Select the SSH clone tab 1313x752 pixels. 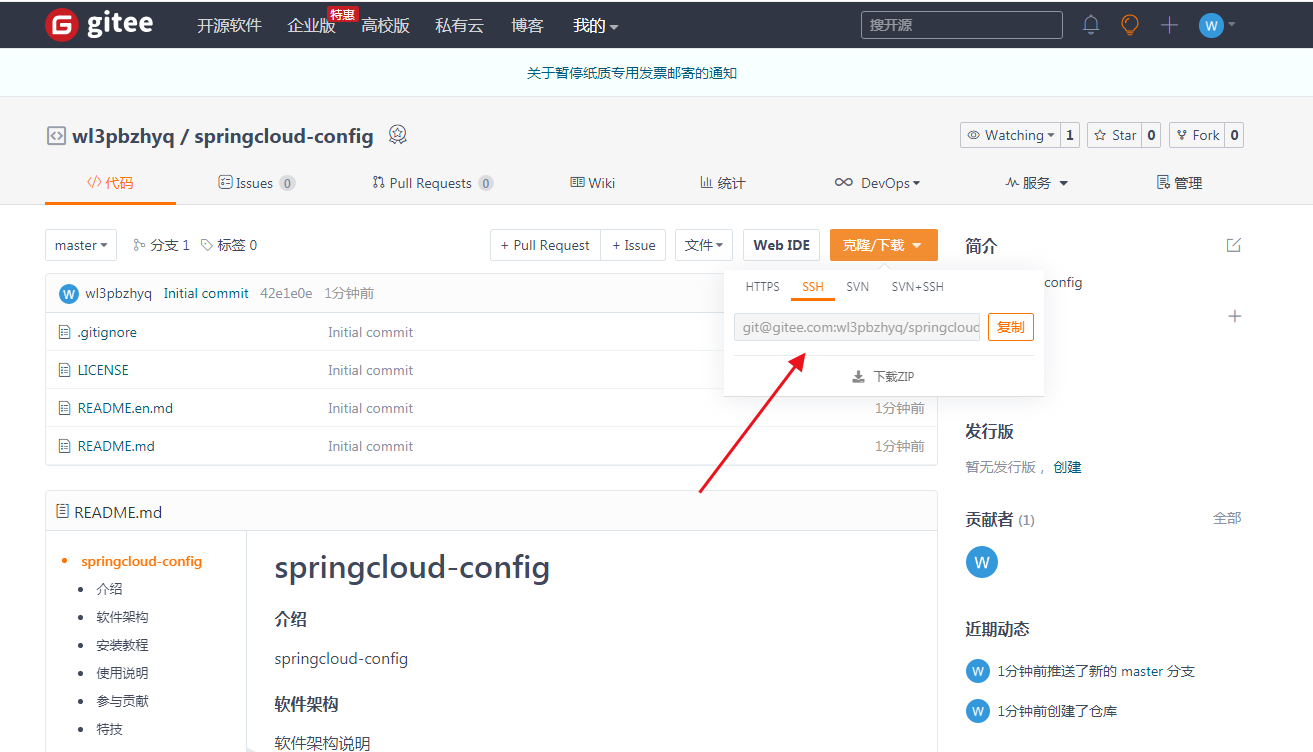click(x=813, y=287)
